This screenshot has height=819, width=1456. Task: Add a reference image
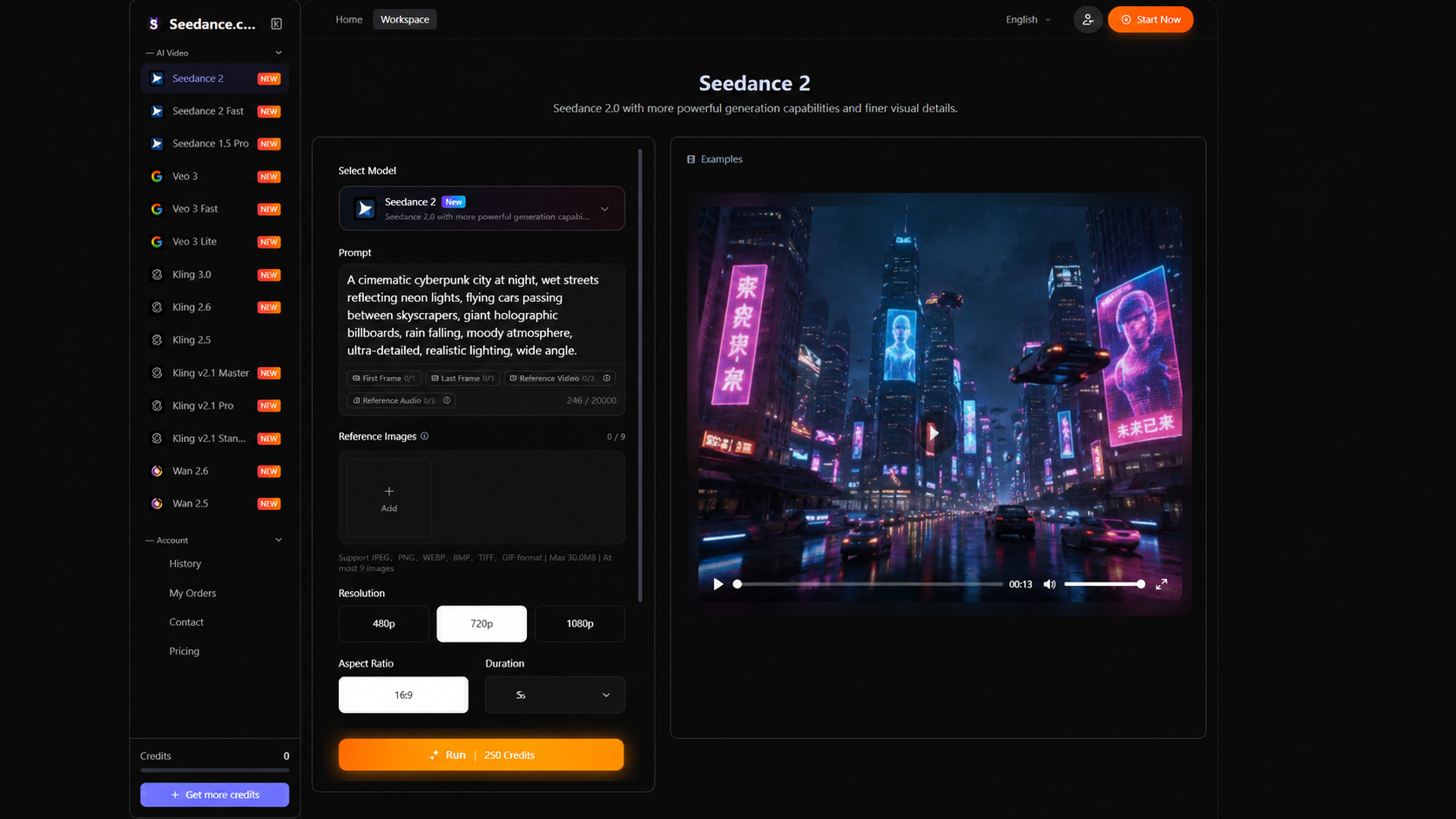tap(388, 499)
